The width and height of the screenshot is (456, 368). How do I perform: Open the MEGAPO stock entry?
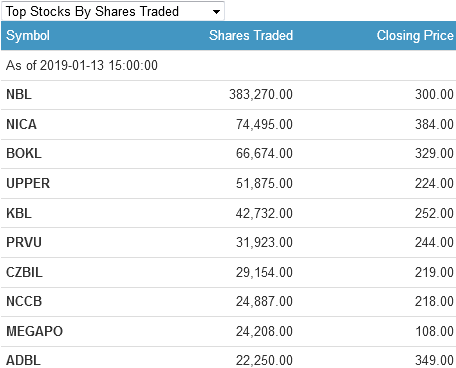tap(228, 331)
